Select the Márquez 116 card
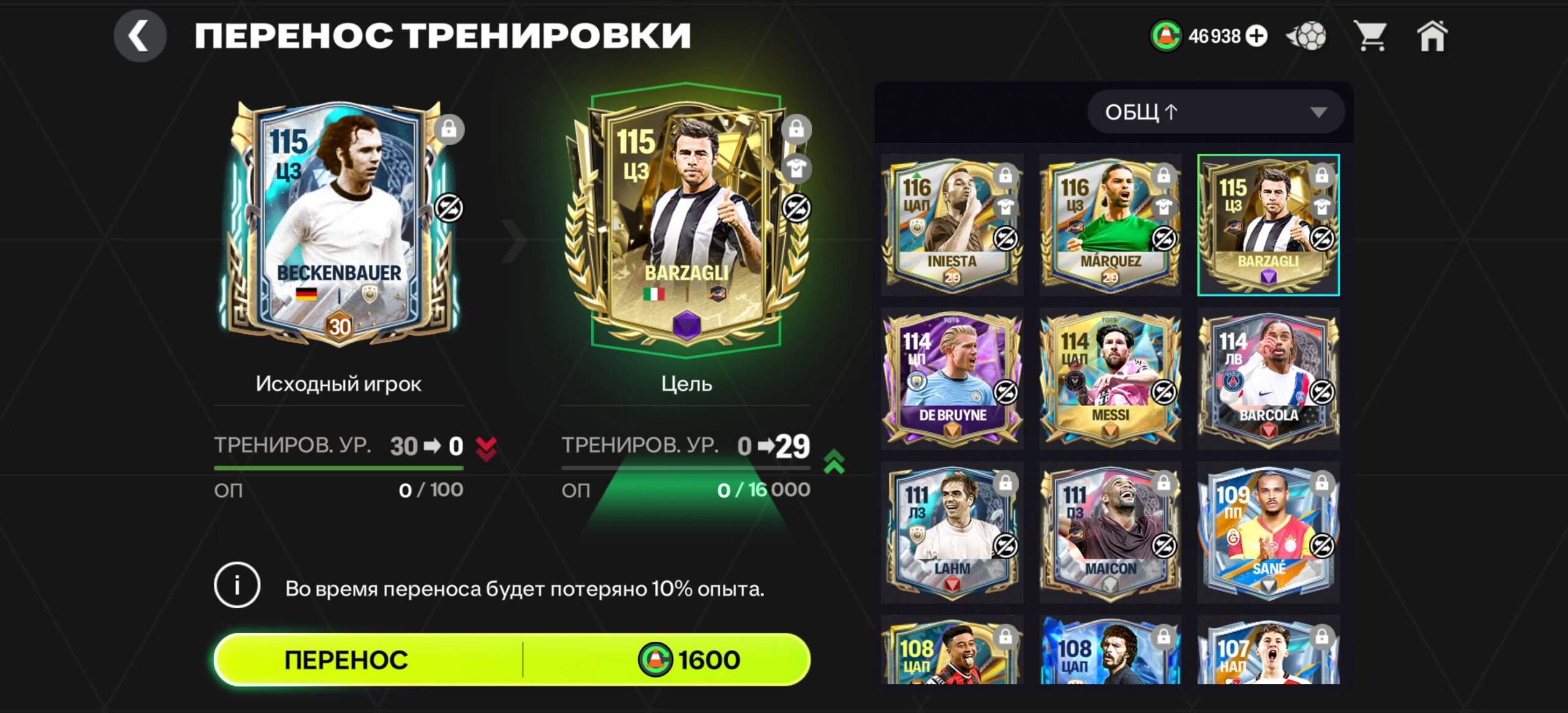This screenshot has width=1568, height=713. (1110, 225)
